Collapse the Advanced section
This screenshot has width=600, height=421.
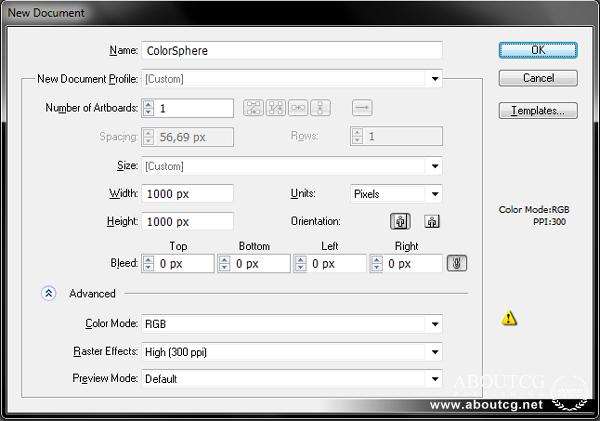49,294
